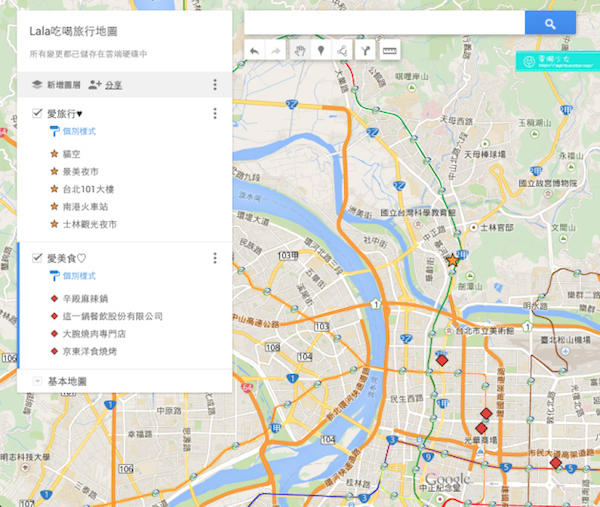
Task: Select the ruler measure distance tool
Action: click(x=388, y=49)
